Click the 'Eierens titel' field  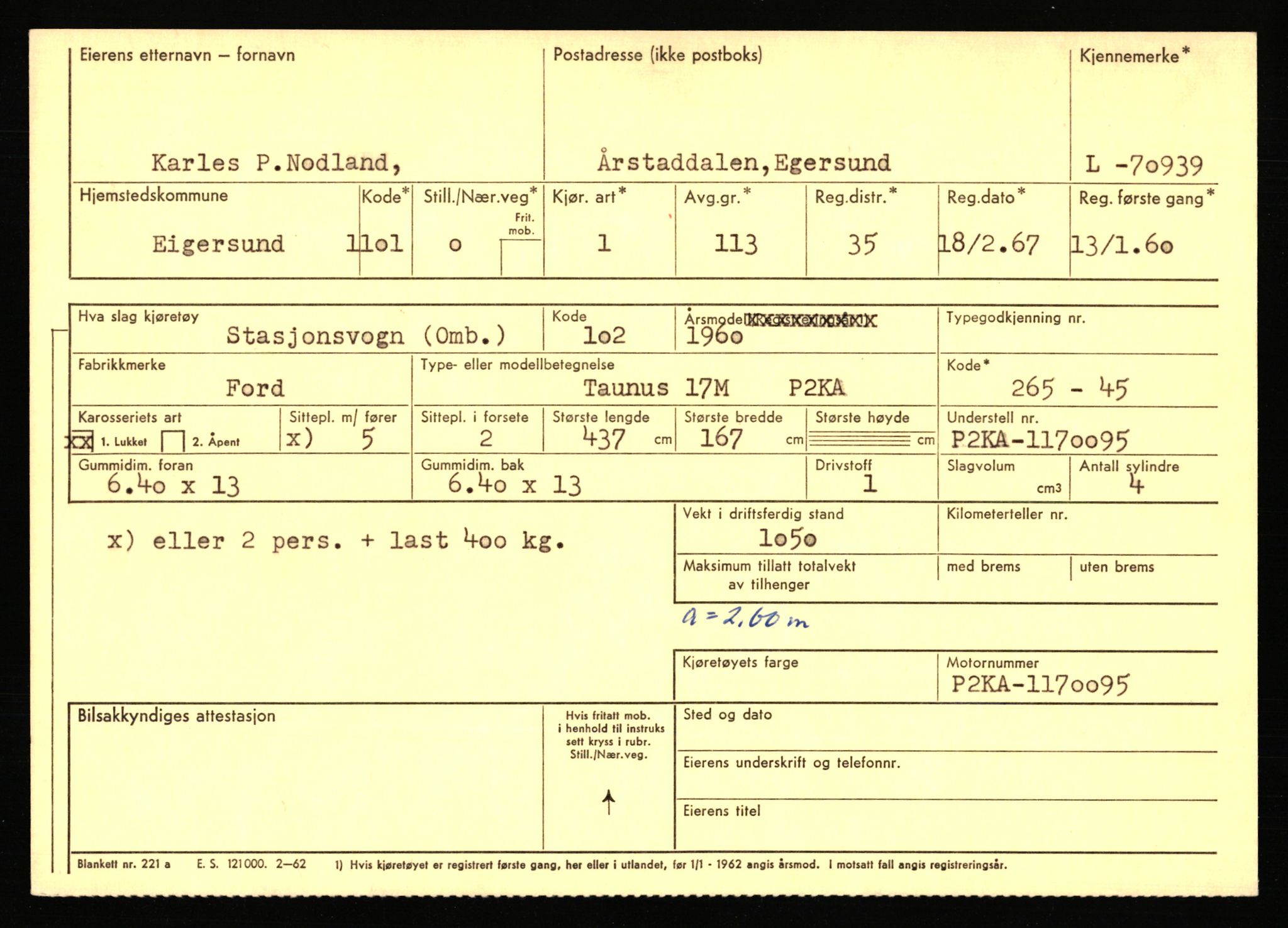point(946,825)
